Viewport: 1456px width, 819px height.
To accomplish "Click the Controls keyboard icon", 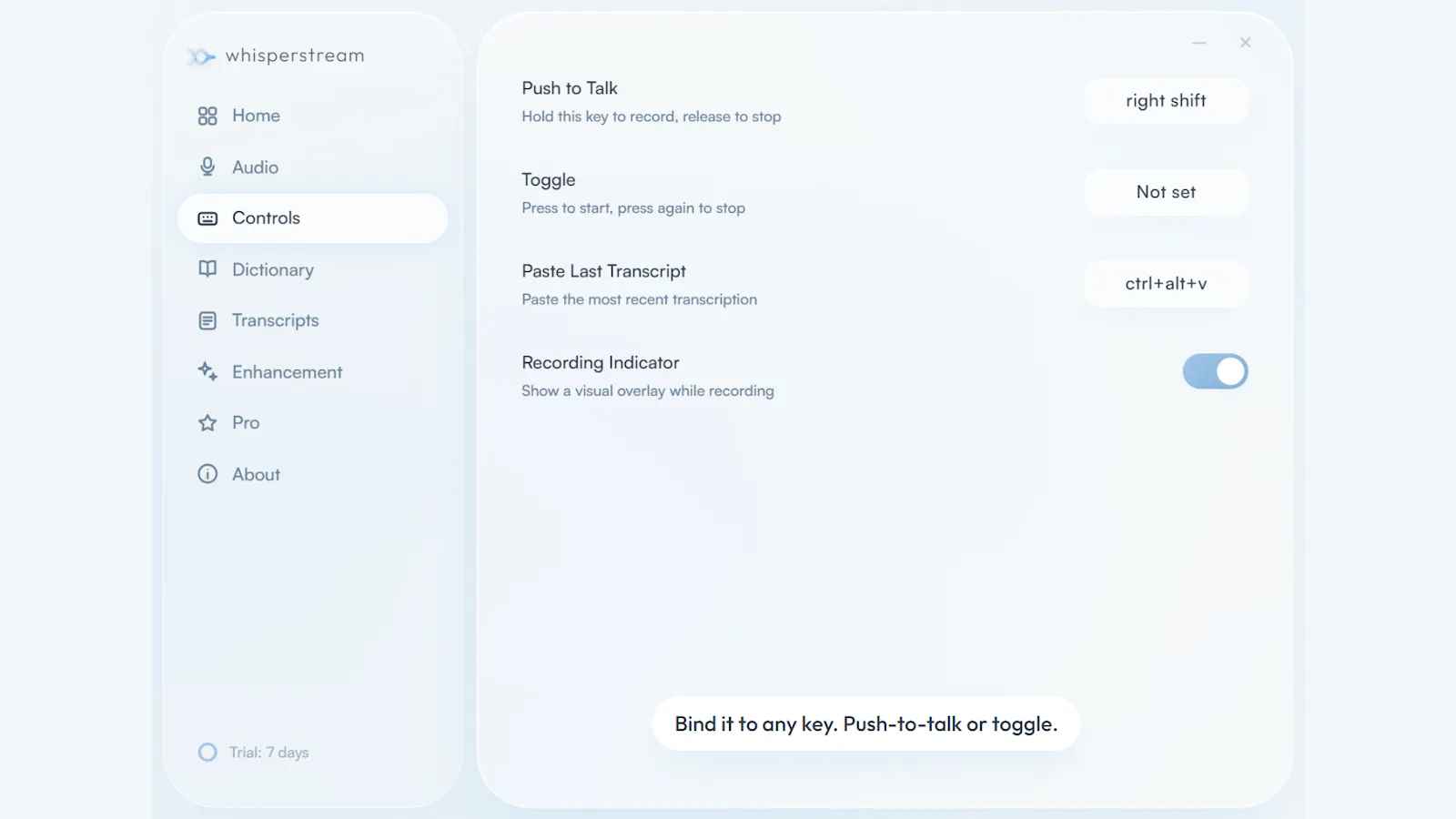I will (x=207, y=218).
